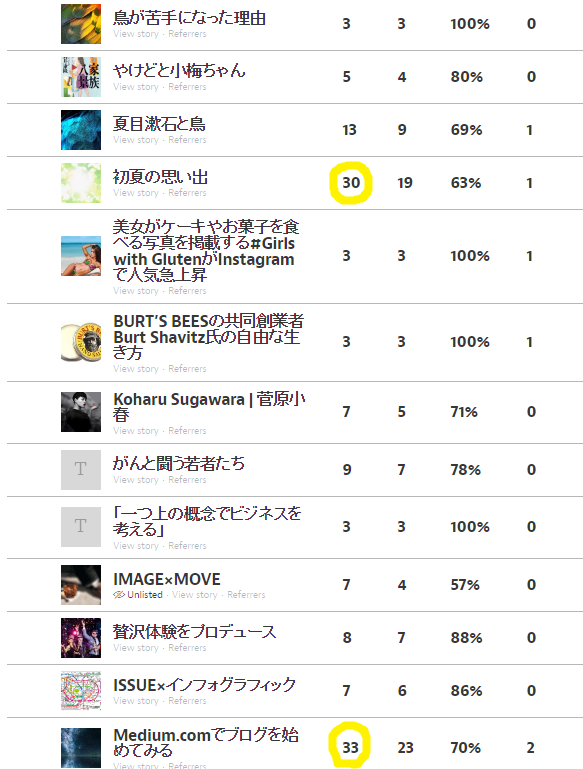Click Referrers under Koharu Sugawara story
The height and width of the screenshot is (769, 583).
[187, 431]
